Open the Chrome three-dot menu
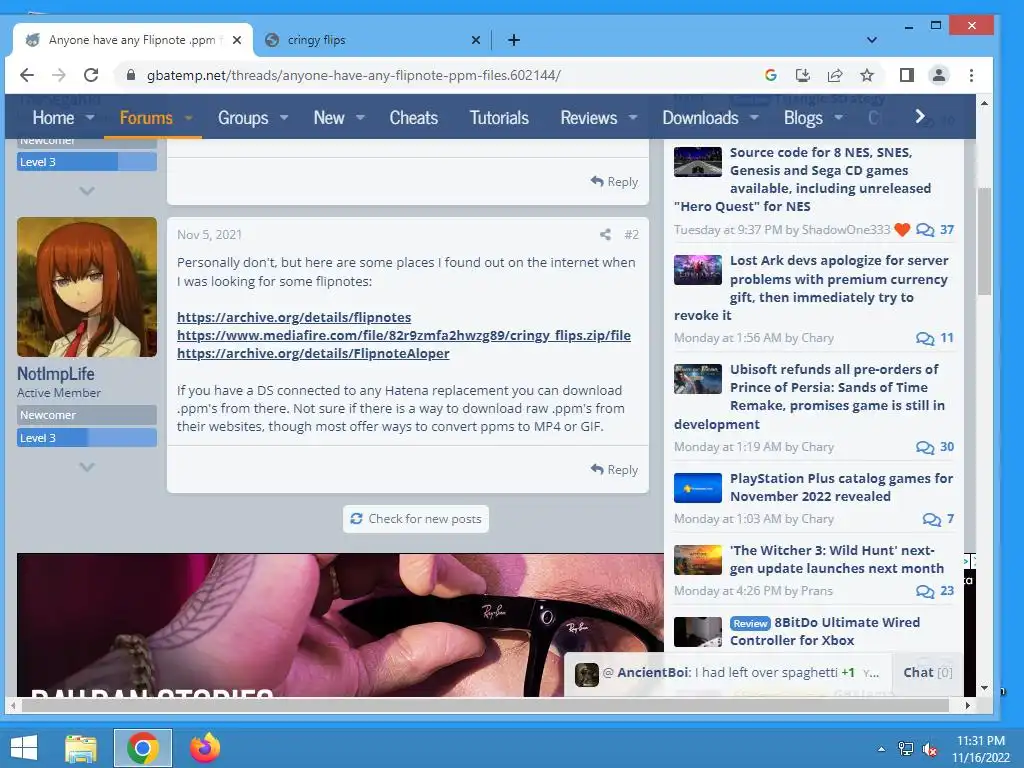 [x=971, y=75]
